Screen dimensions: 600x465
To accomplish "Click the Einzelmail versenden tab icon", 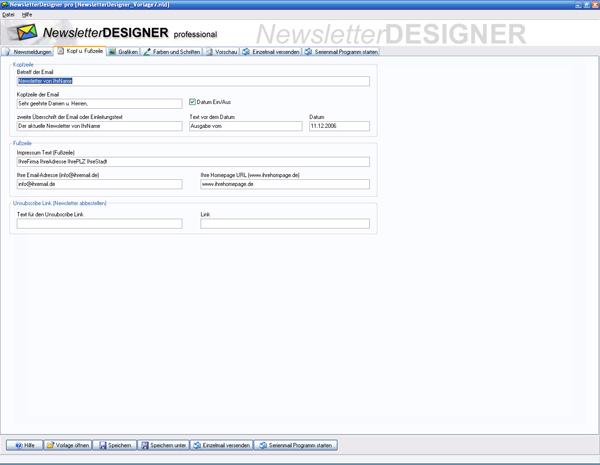I will click(247, 51).
